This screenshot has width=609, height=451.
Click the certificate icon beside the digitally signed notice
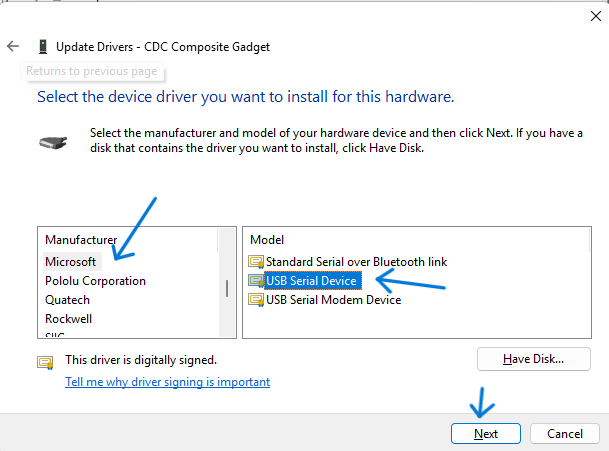click(46, 361)
